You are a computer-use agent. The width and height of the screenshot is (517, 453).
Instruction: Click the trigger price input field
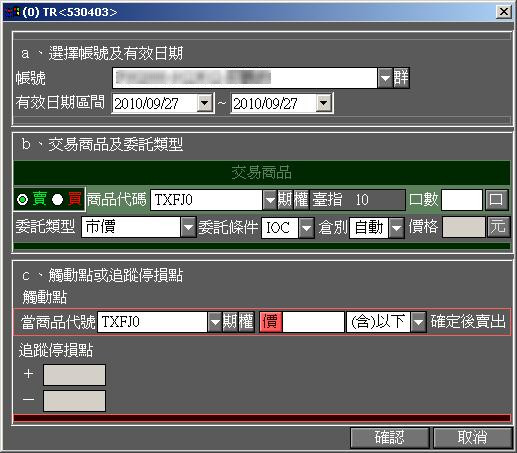313,322
